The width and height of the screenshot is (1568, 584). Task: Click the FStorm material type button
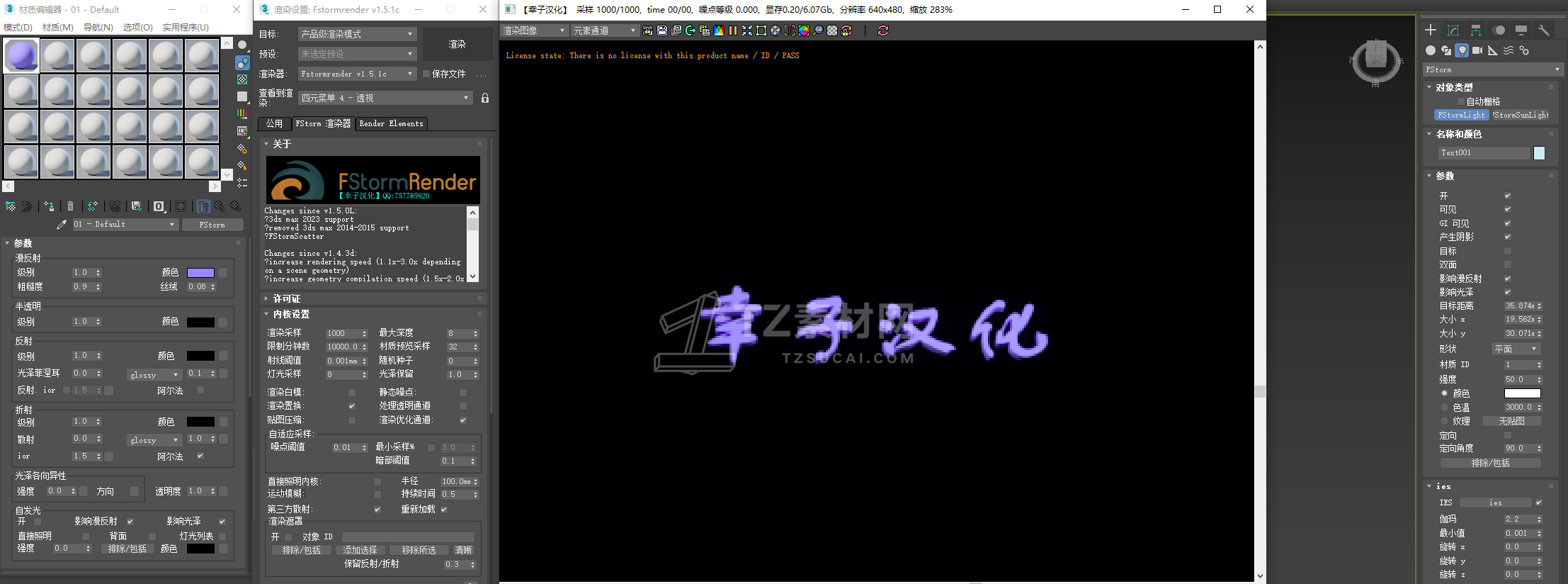click(x=212, y=225)
